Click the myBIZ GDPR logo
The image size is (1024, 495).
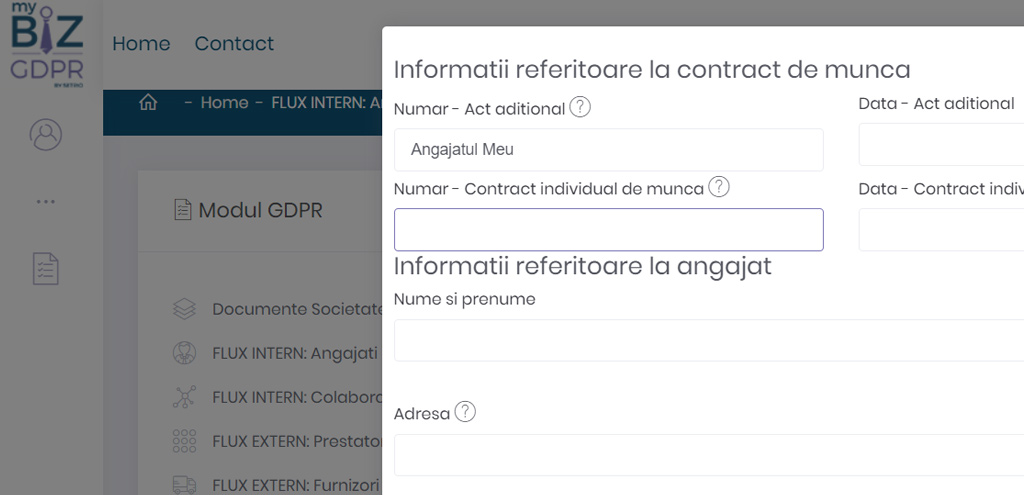click(x=46, y=46)
